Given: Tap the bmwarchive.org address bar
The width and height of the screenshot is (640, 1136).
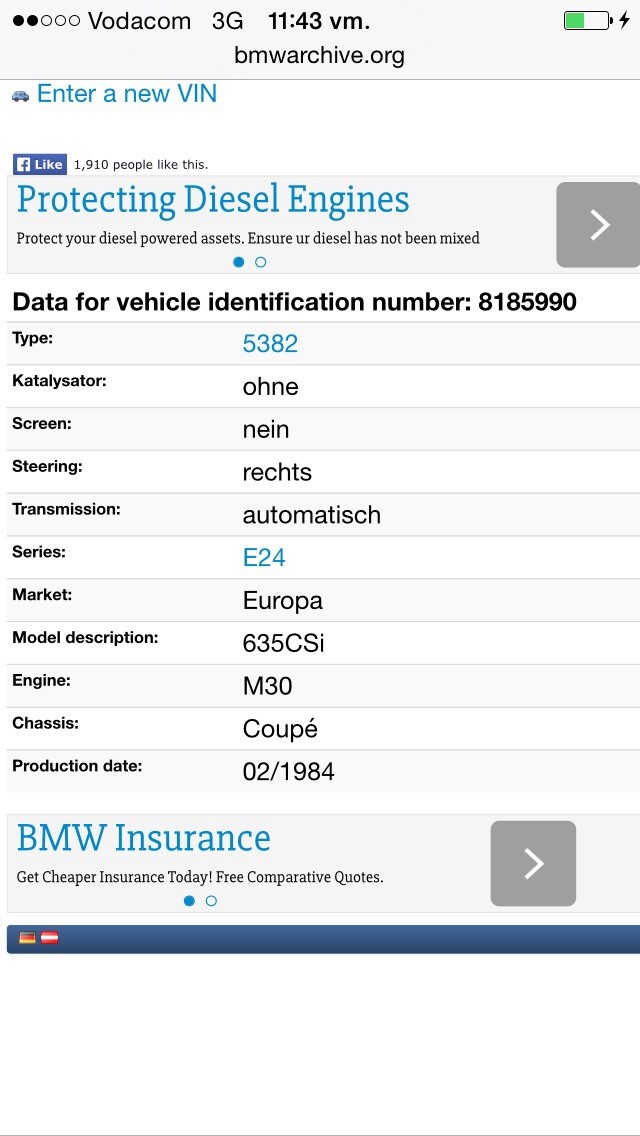Looking at the screenshot, I should (x=320, y=56).
